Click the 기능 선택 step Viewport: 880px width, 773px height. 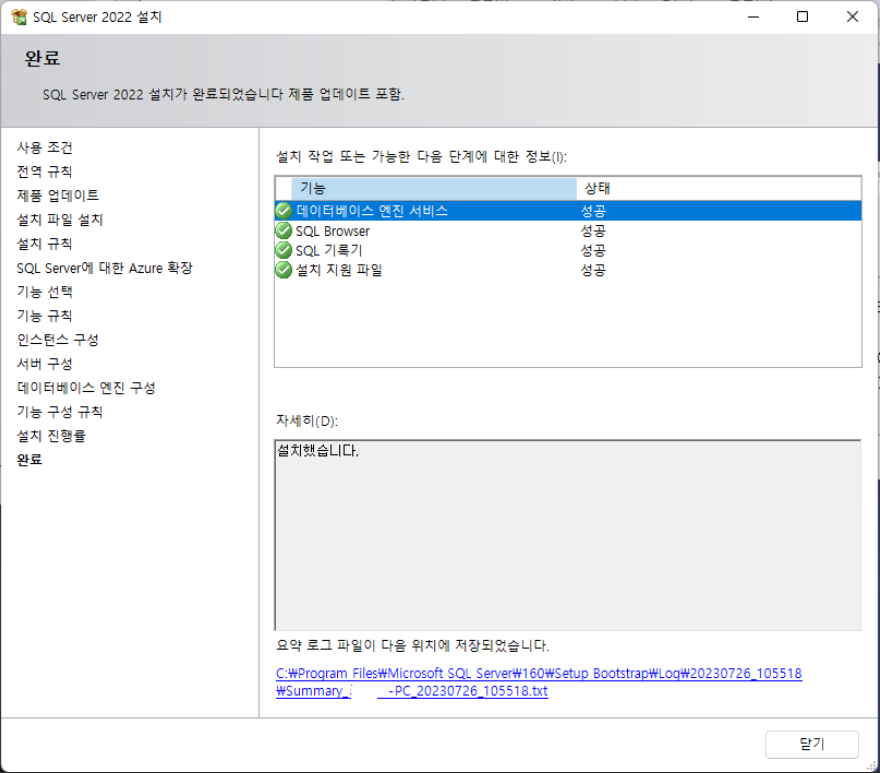pos(44,291)
